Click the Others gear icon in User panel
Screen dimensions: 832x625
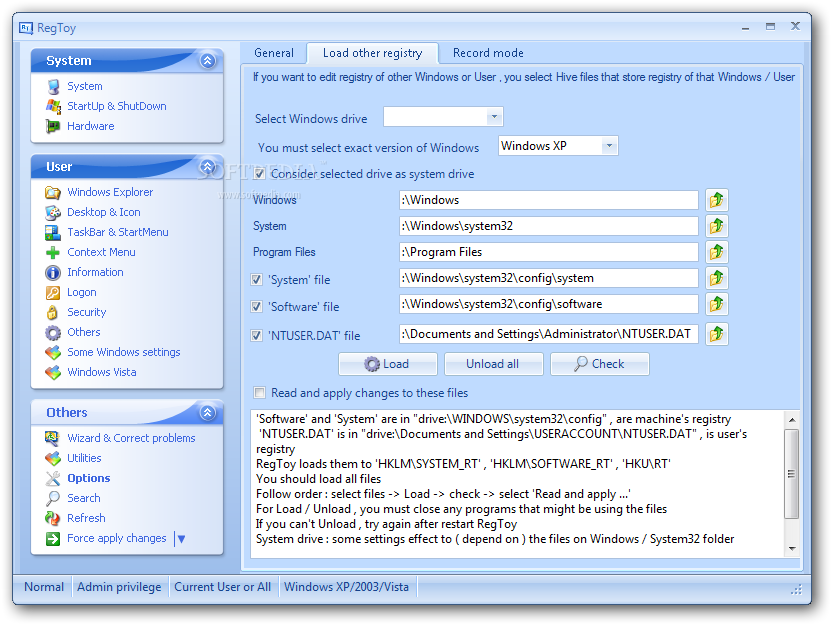[53, 333]
